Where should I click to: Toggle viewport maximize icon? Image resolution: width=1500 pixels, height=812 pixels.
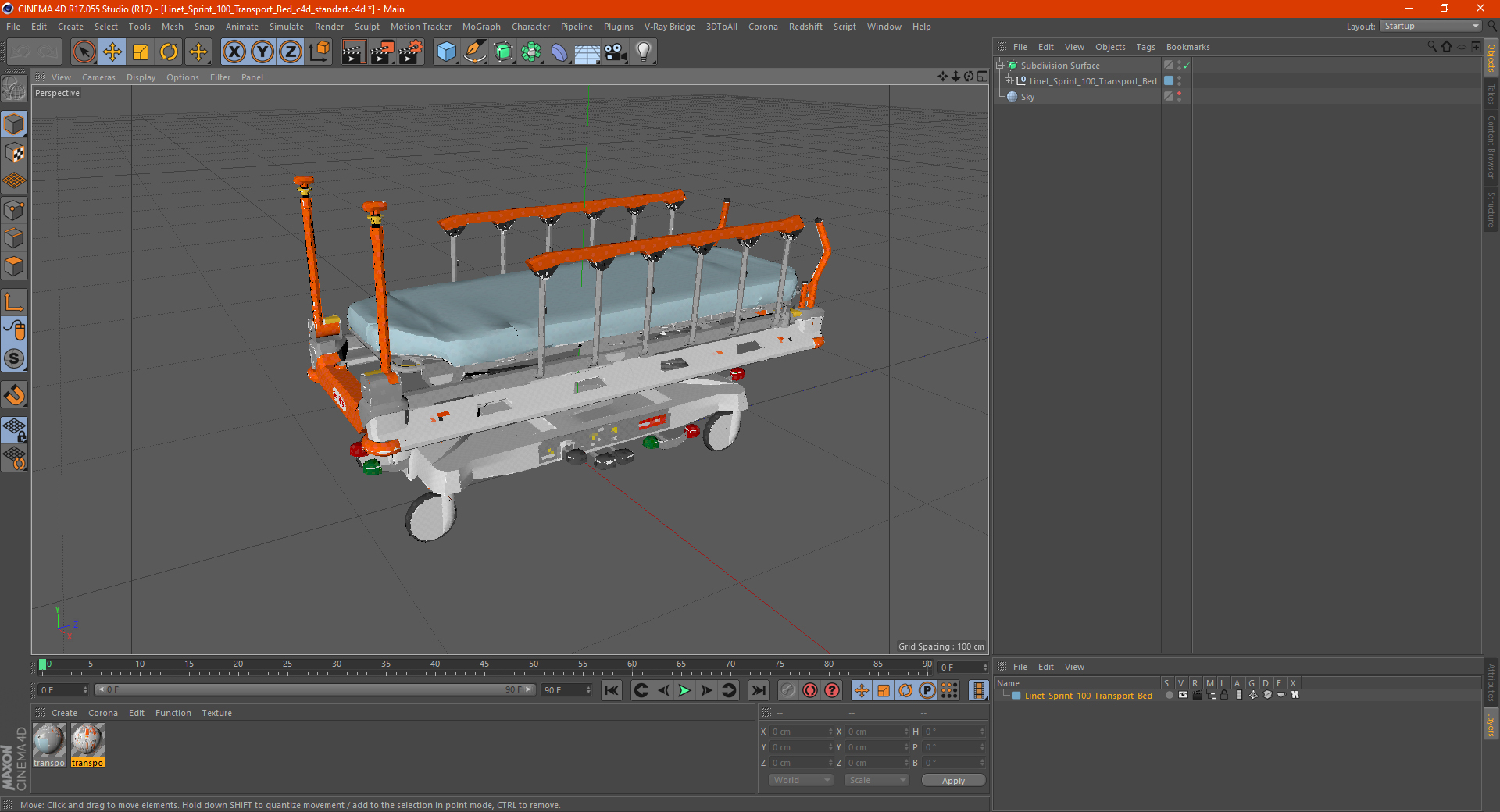tap(982, 77)
